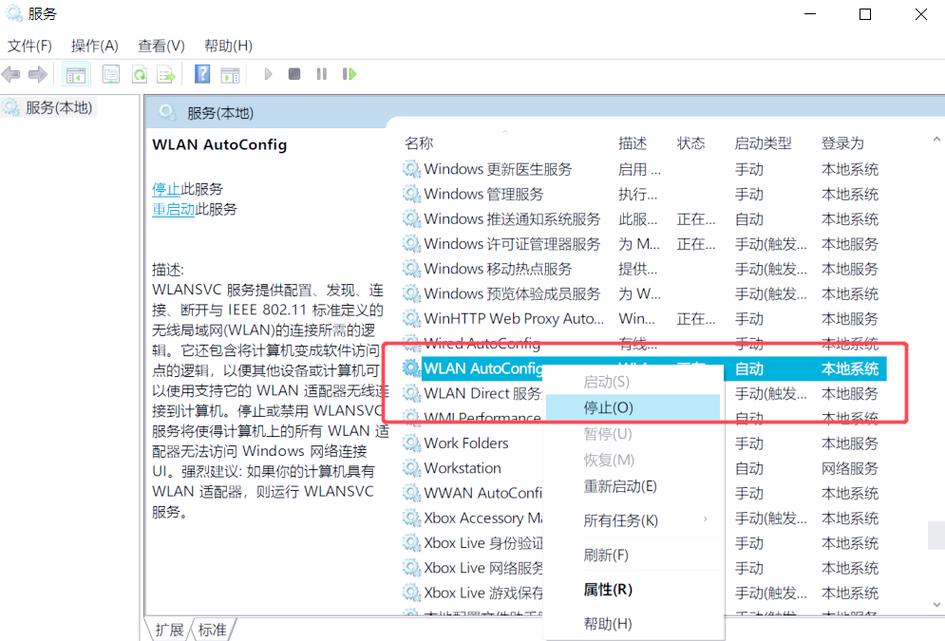Click the gear icon beside Windows 管理服务
Viewport: 945px width, 641px height.
coord(412,194)
